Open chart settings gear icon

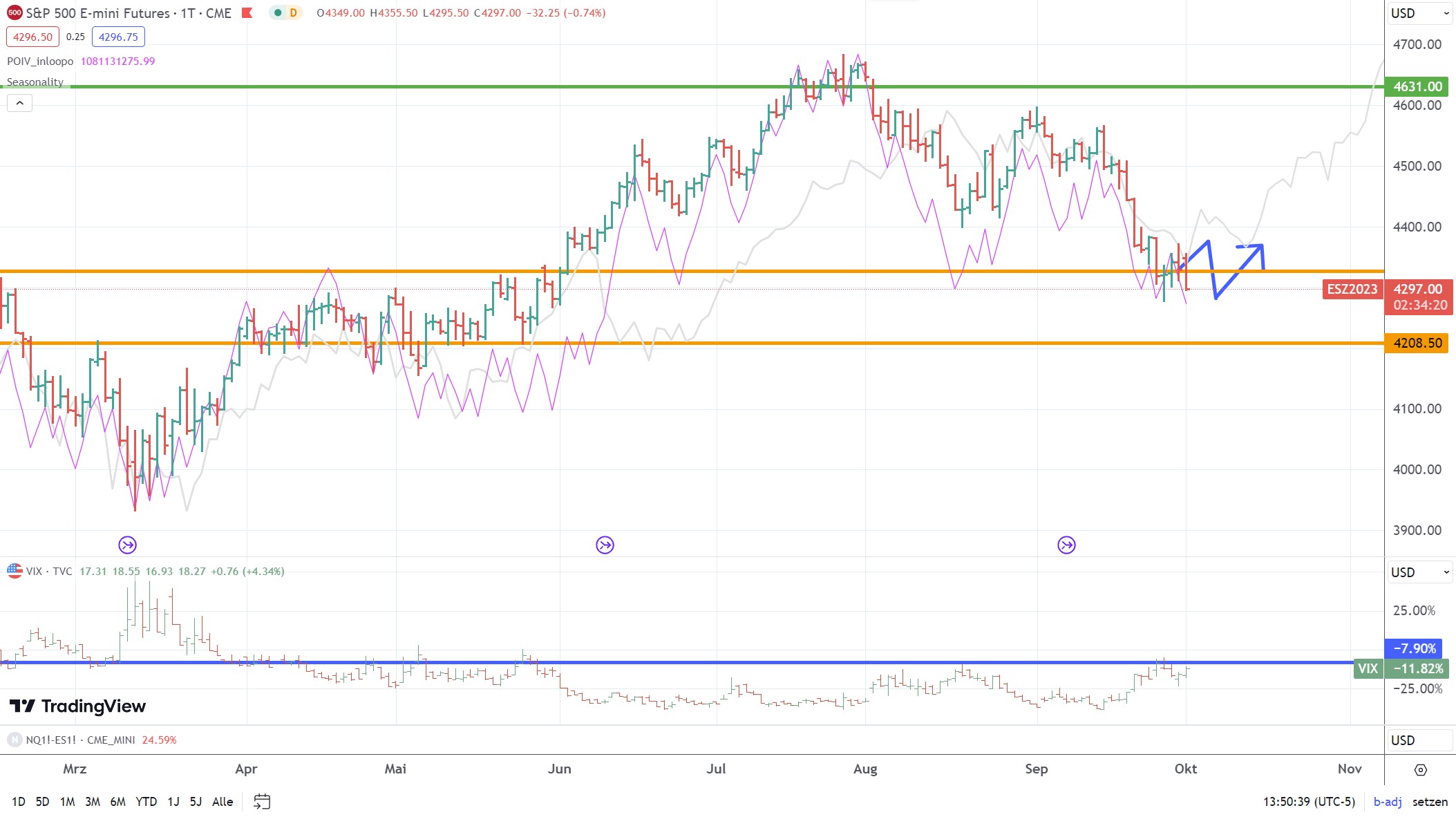click(x=1420, y=769)
